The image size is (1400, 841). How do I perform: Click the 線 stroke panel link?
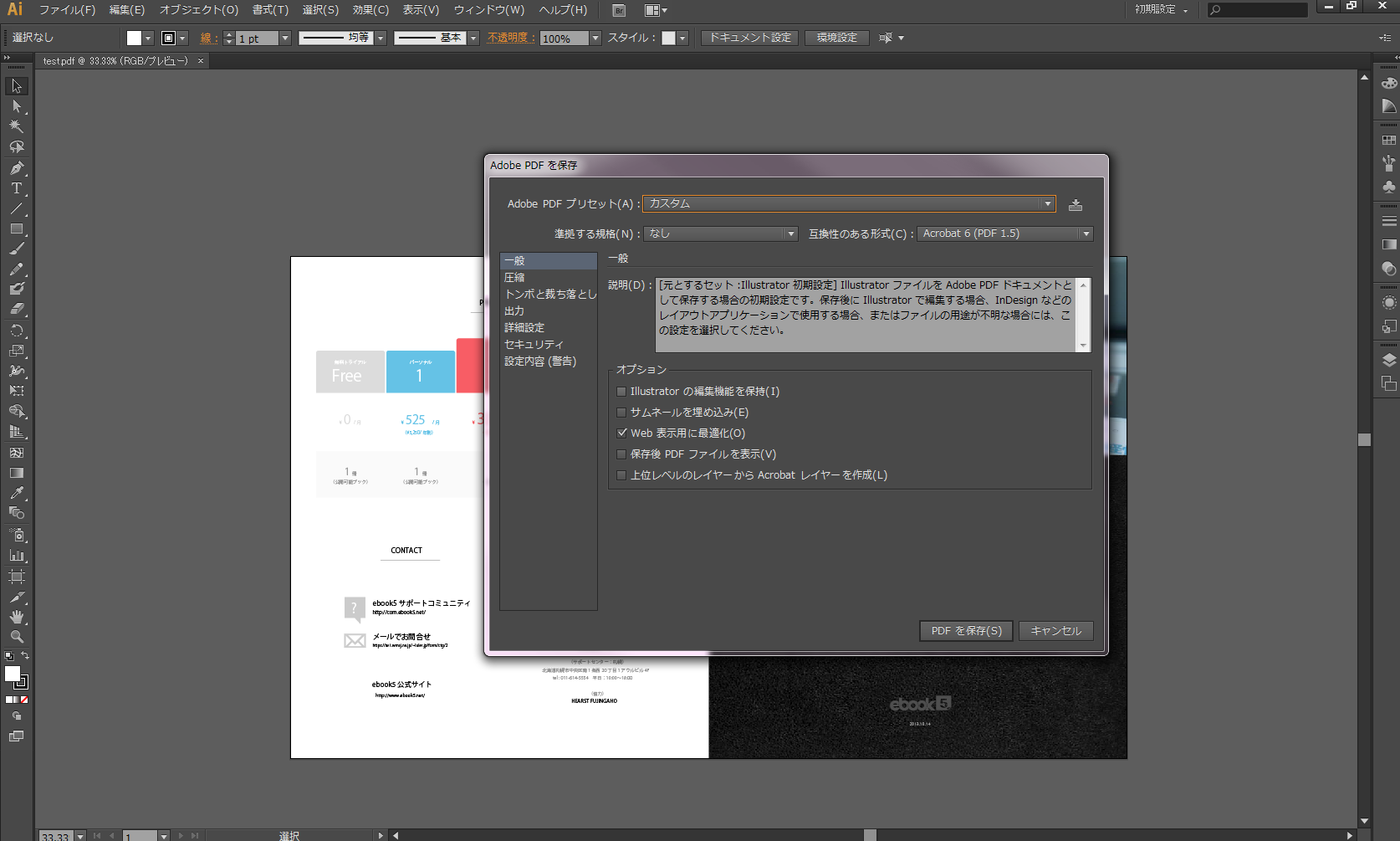click(207, 38)
